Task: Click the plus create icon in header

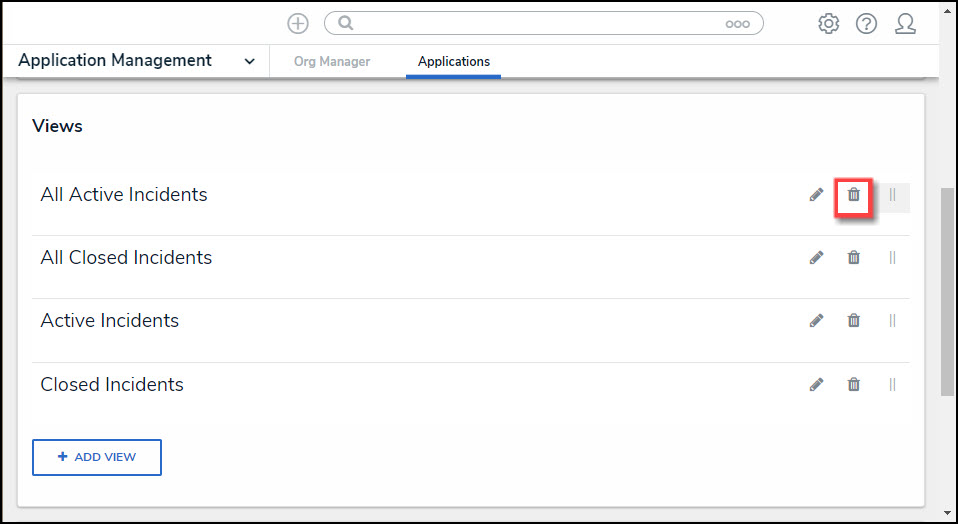Action: click(298, 24)
